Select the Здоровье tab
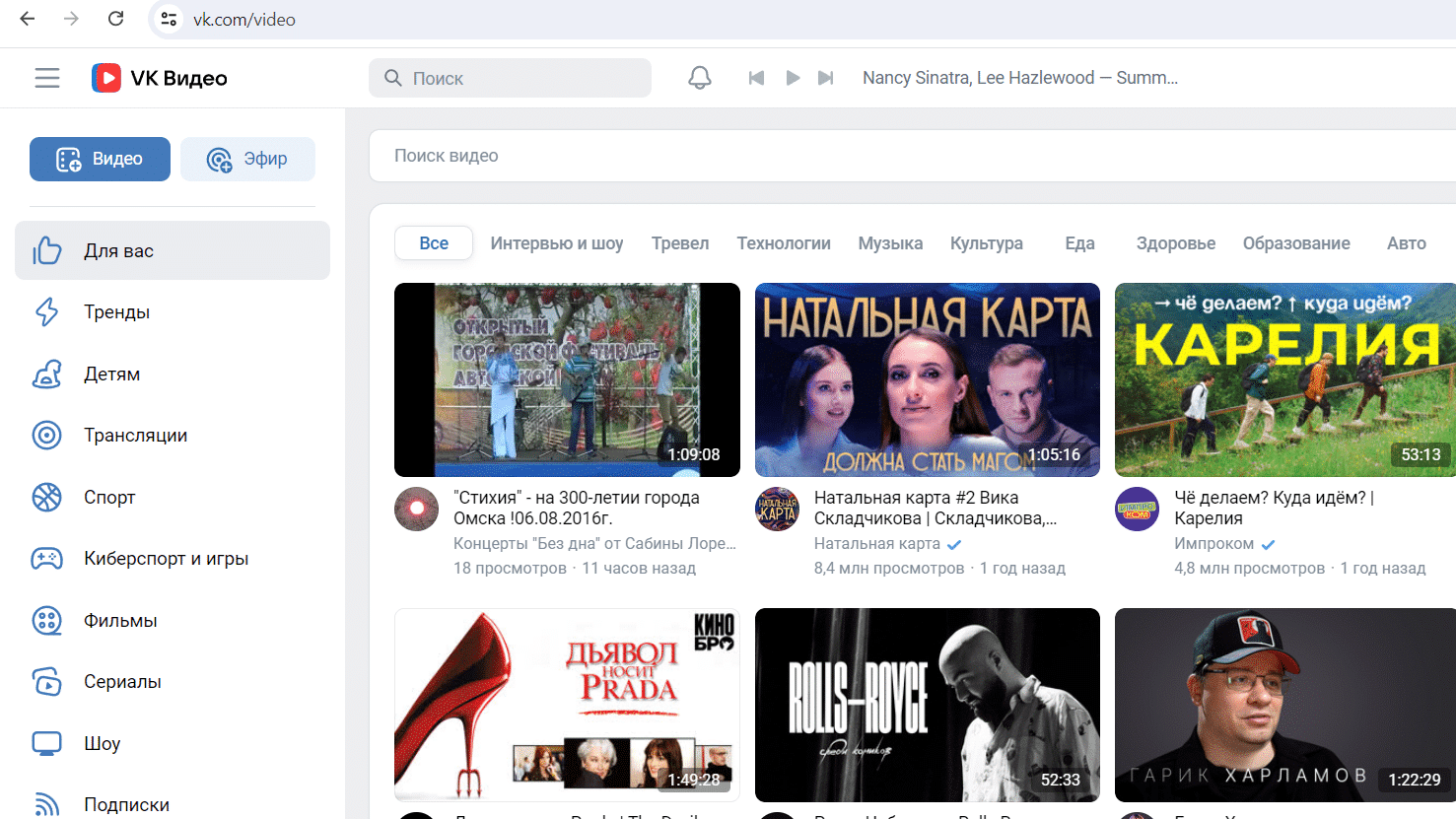Viewport: 1456px width, 819px height. tap(1176, 243)
